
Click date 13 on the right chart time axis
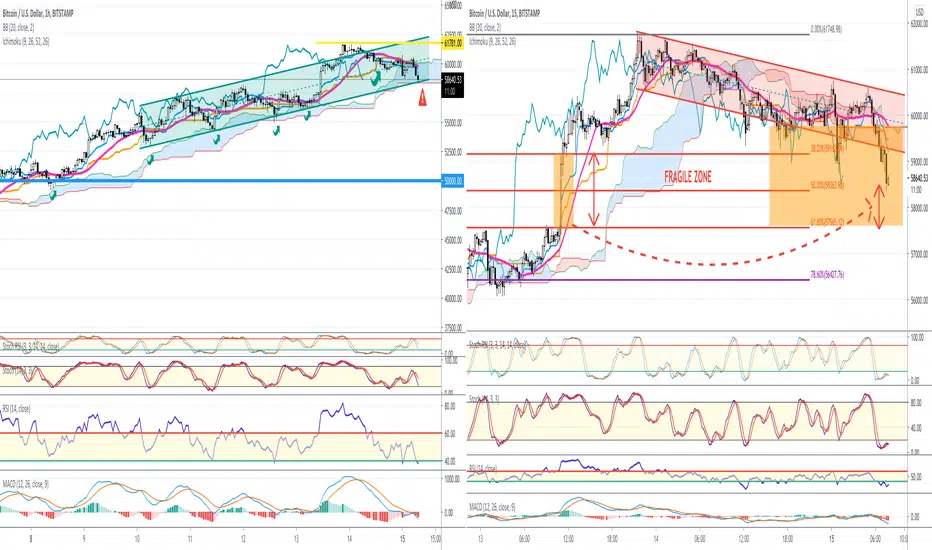[480, 539]
